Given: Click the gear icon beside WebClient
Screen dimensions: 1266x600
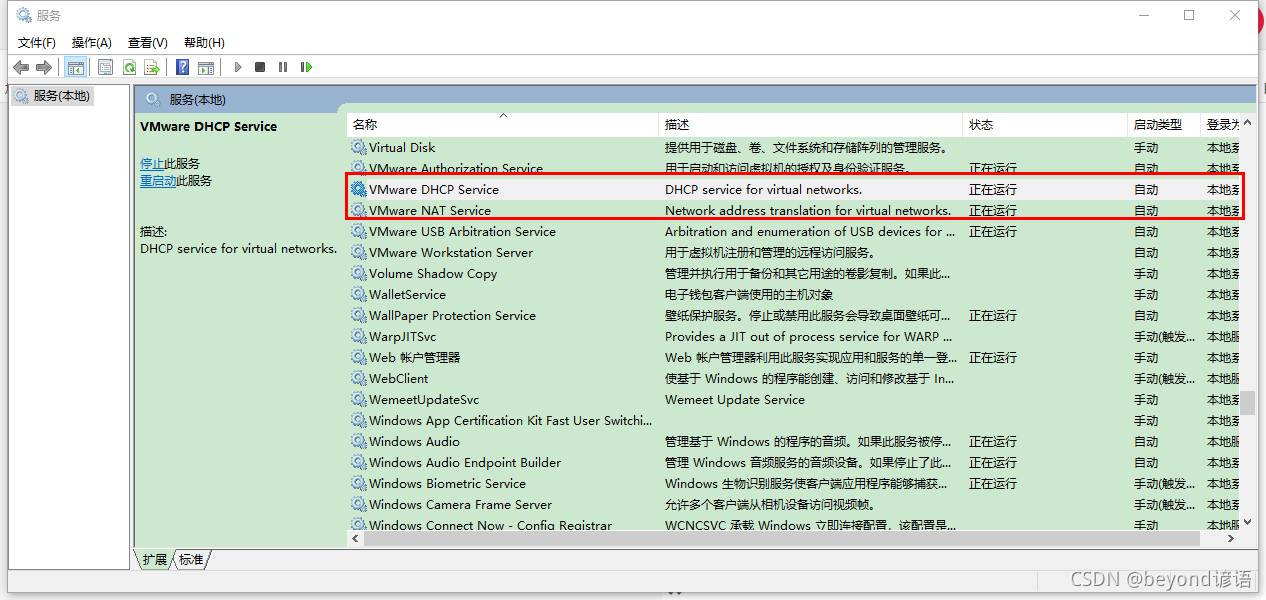Looking at the screenshot, I should (x=358, y=378).
